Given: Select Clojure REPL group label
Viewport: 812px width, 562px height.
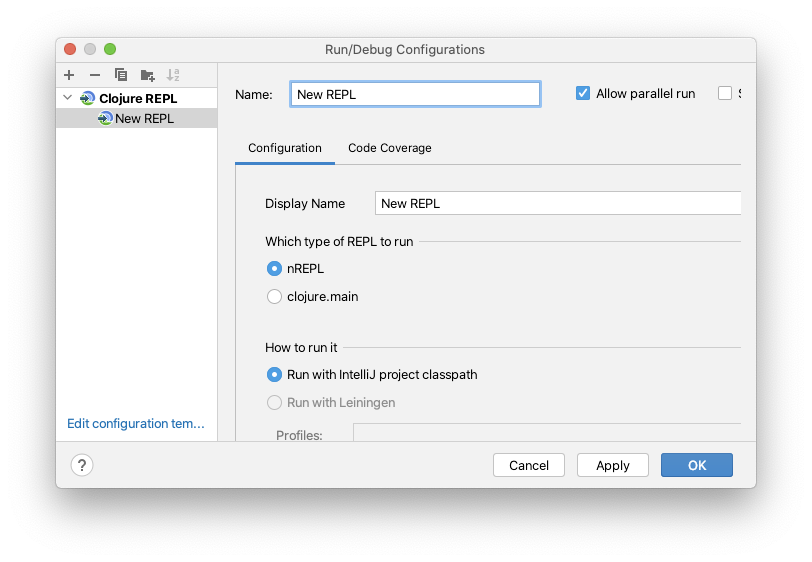Looking at the screenshot, I should pos(138,98).
